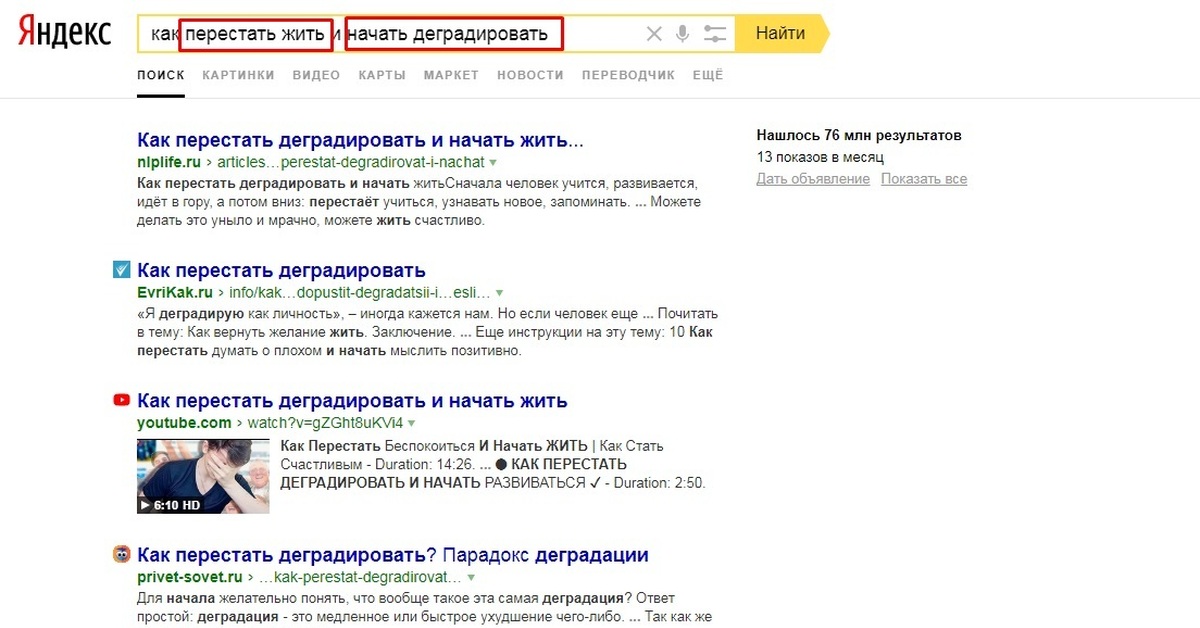1200x628 pixels.
Task: Click the privet-sovet.ru owl favicon
Action: pos(121,555)
